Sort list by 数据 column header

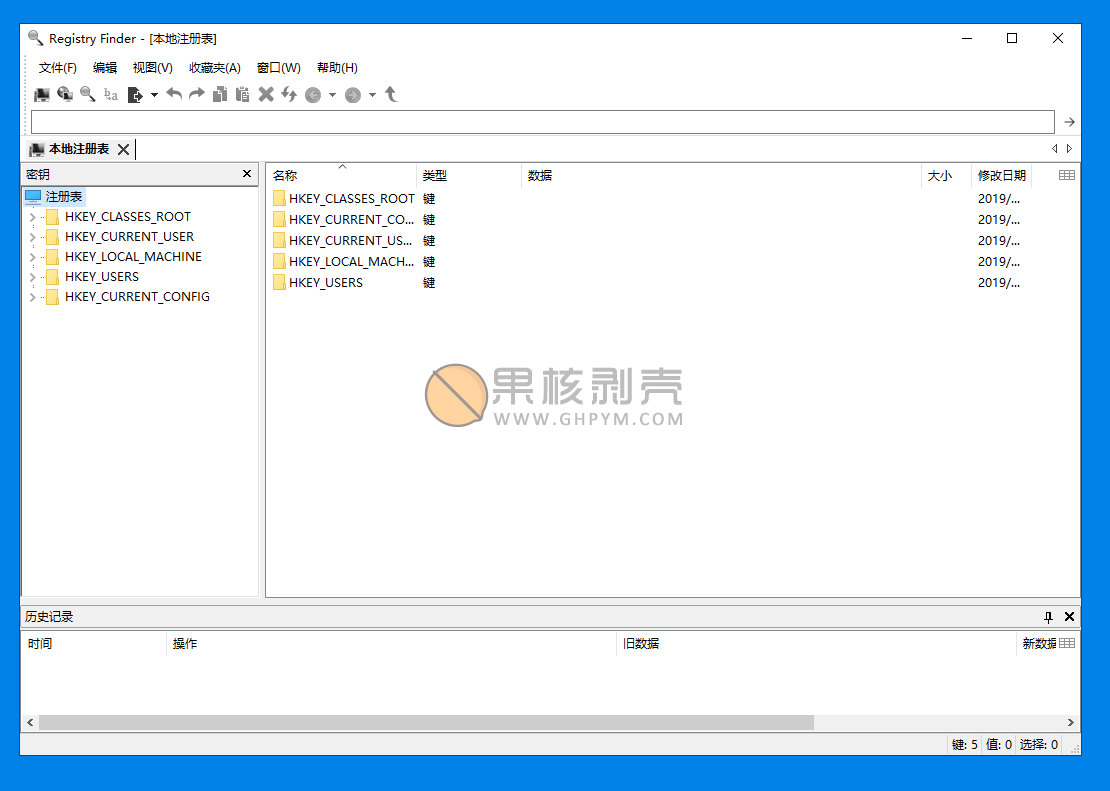721,175
